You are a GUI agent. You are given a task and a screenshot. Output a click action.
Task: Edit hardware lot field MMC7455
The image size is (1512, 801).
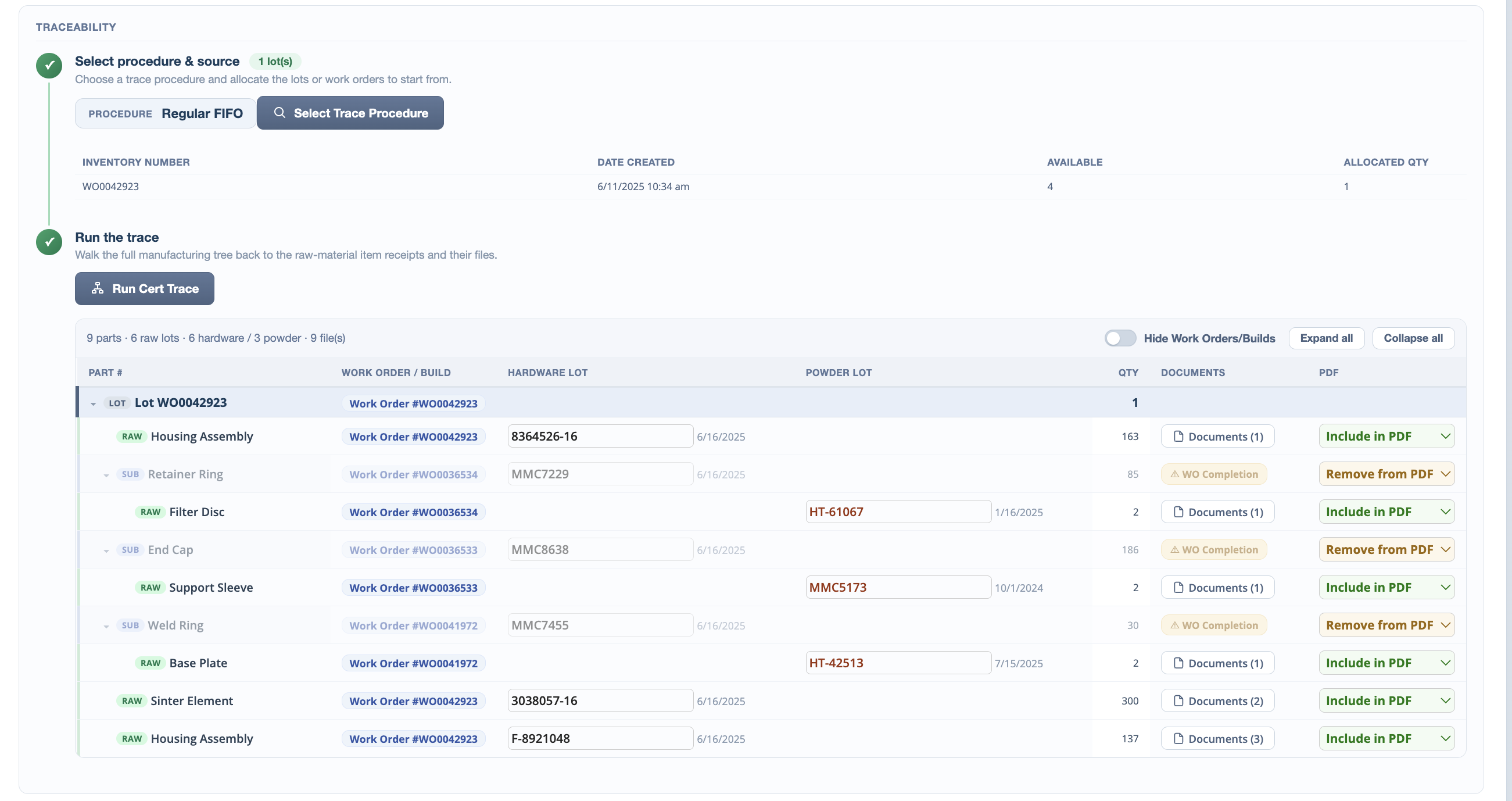coord(600,625)
